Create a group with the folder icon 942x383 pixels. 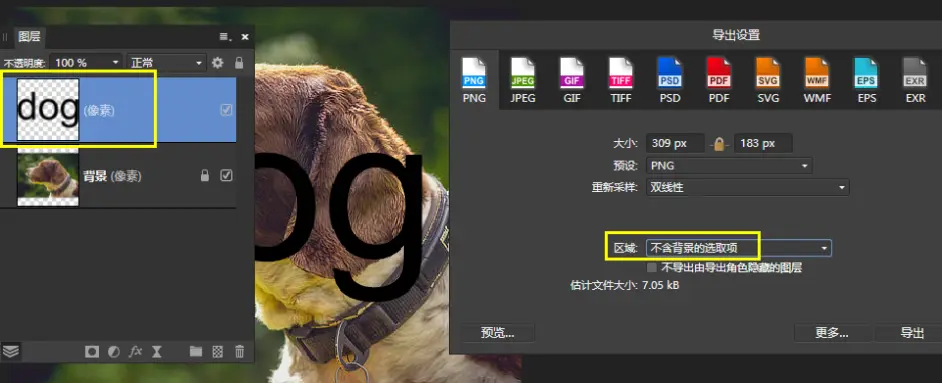pos(196,352)
